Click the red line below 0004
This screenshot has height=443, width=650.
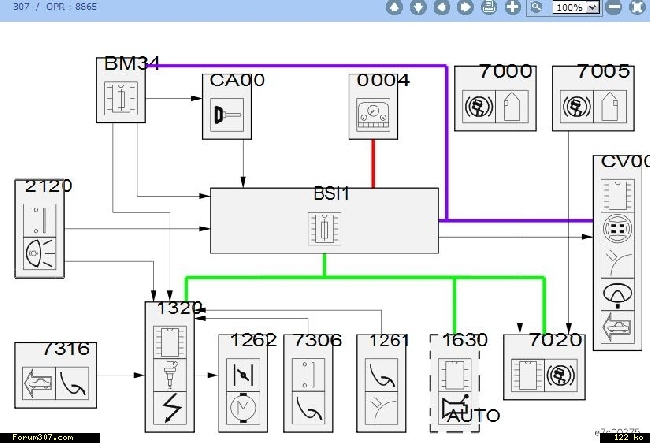[x=373, y=164]
